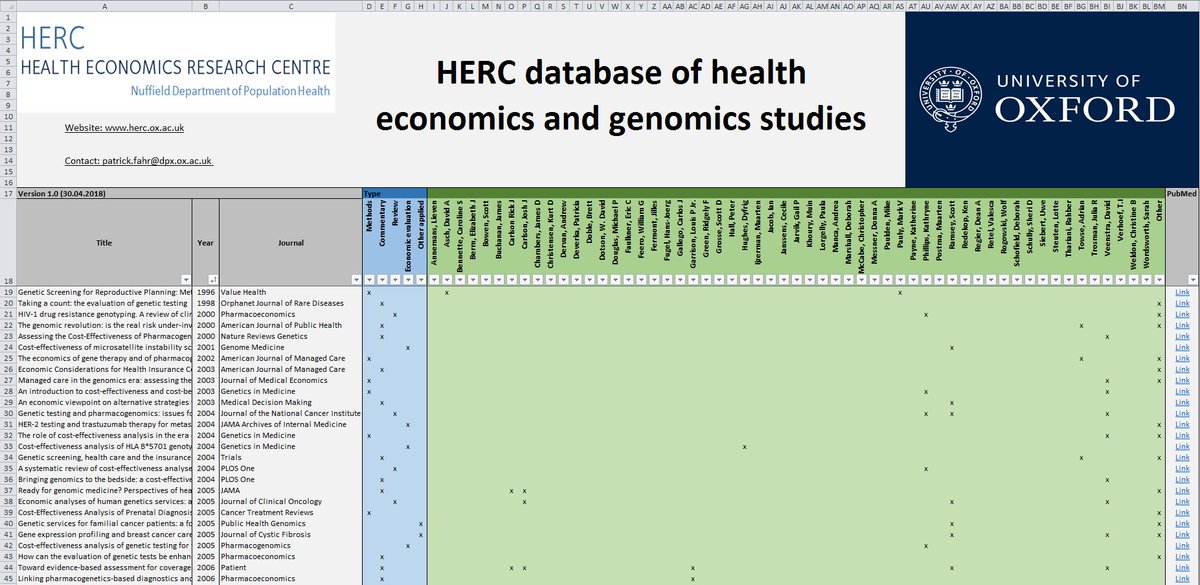Select 'JAMA Archives of Internal Medicine' cell
This screenshot has height=585, width=1200.
[x=290, y=424]
